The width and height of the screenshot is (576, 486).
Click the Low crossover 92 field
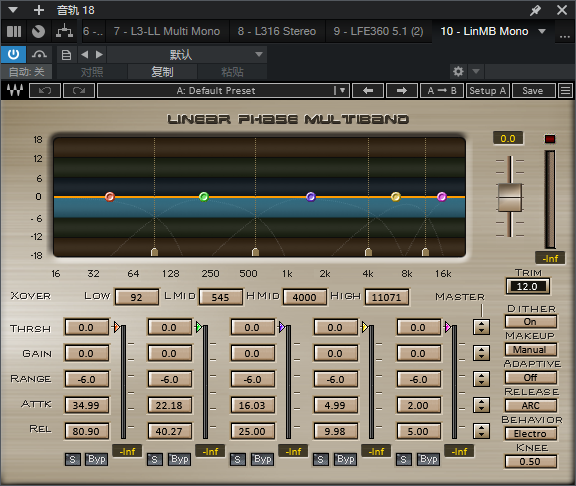137,297
